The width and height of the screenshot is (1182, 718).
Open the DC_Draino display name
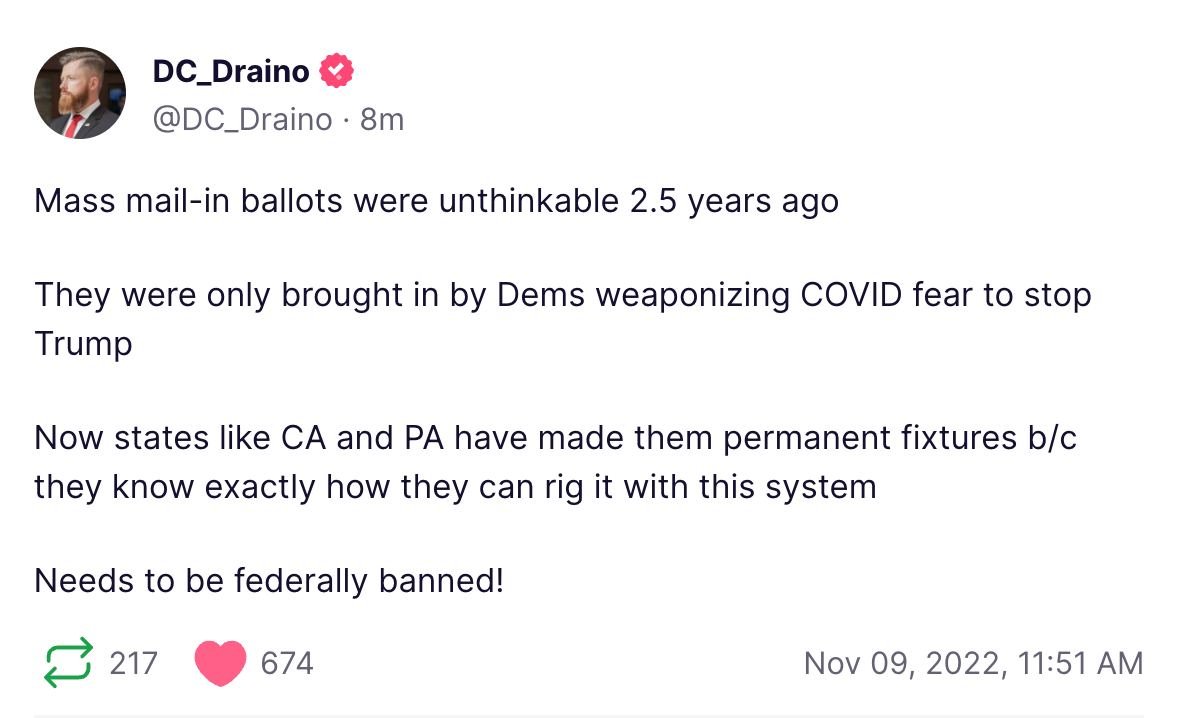[231, 71]
